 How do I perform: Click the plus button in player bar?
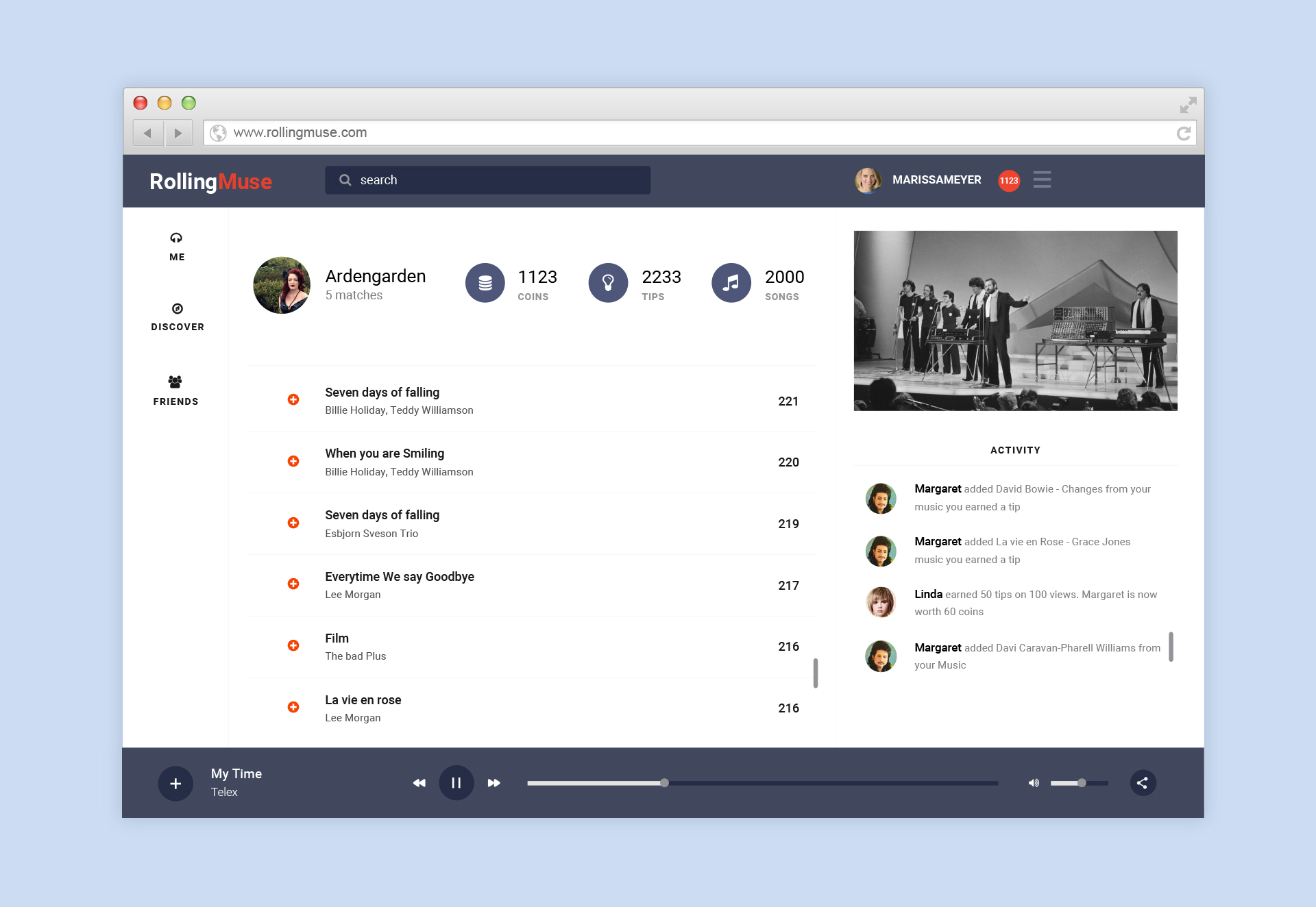pos(175,783)
